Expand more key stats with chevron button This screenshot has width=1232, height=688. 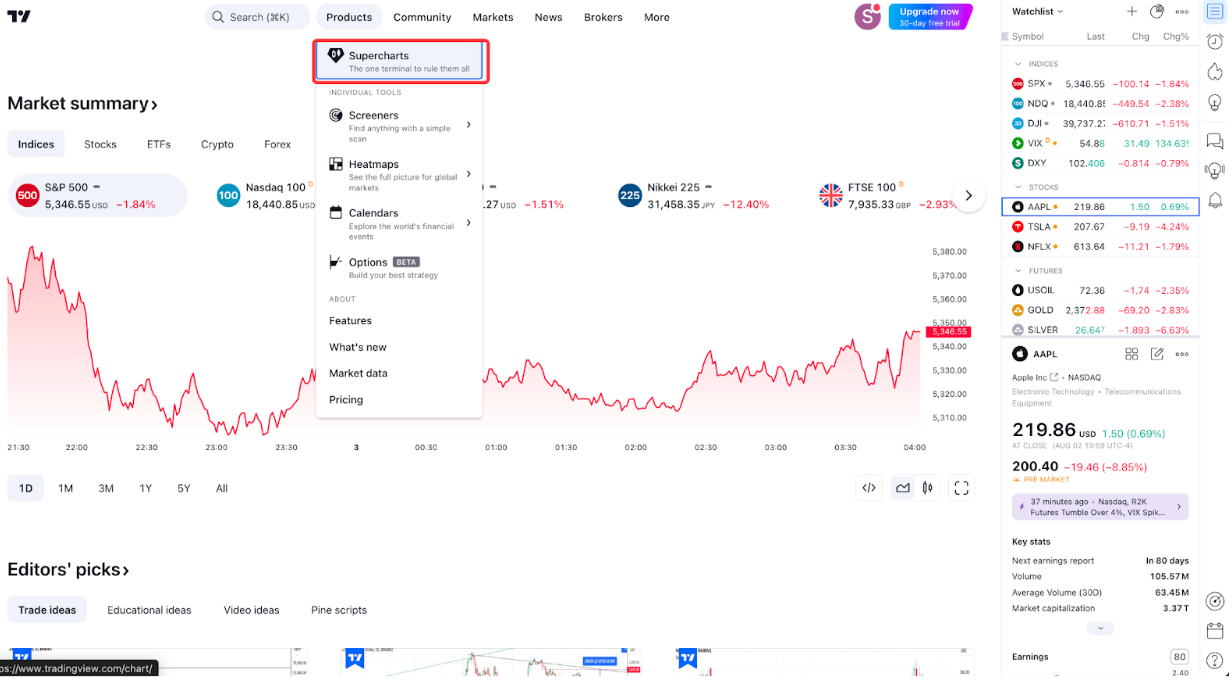point(1100,628)
